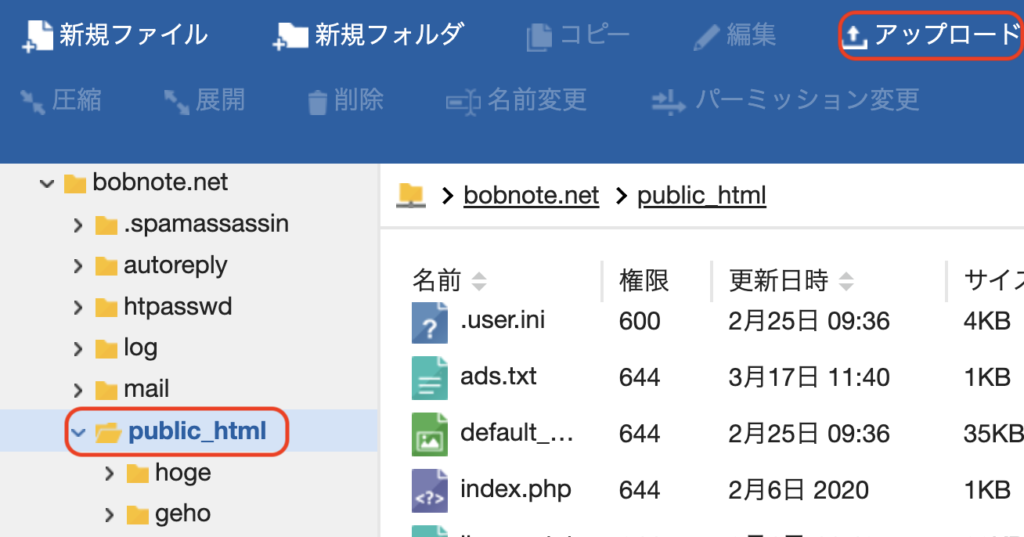Click the 新規フォルダ button label
This screenshot has height=537, width=1024.
390,35
